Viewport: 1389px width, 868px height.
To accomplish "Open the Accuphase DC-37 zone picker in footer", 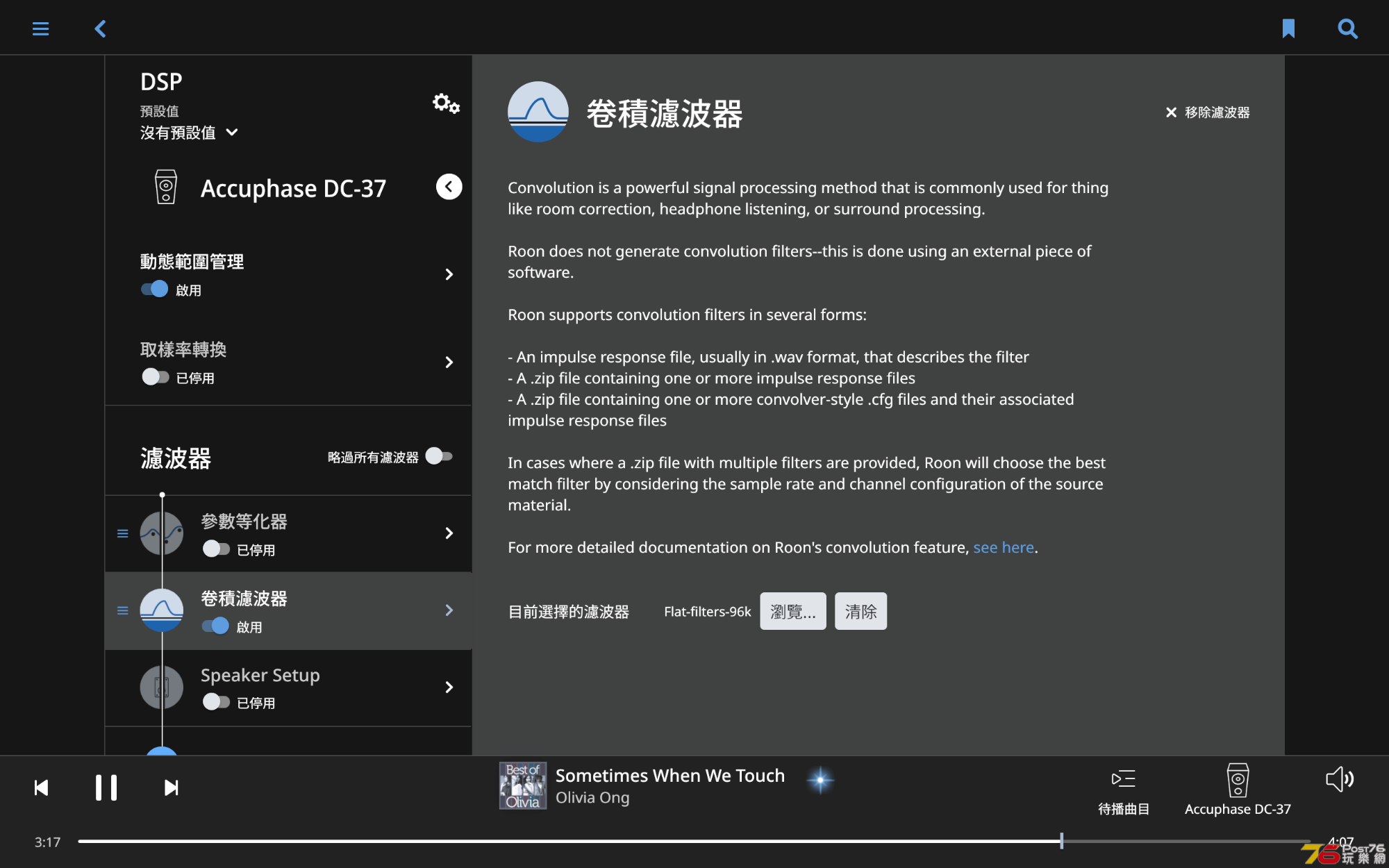I will [x=1238, y=790].
